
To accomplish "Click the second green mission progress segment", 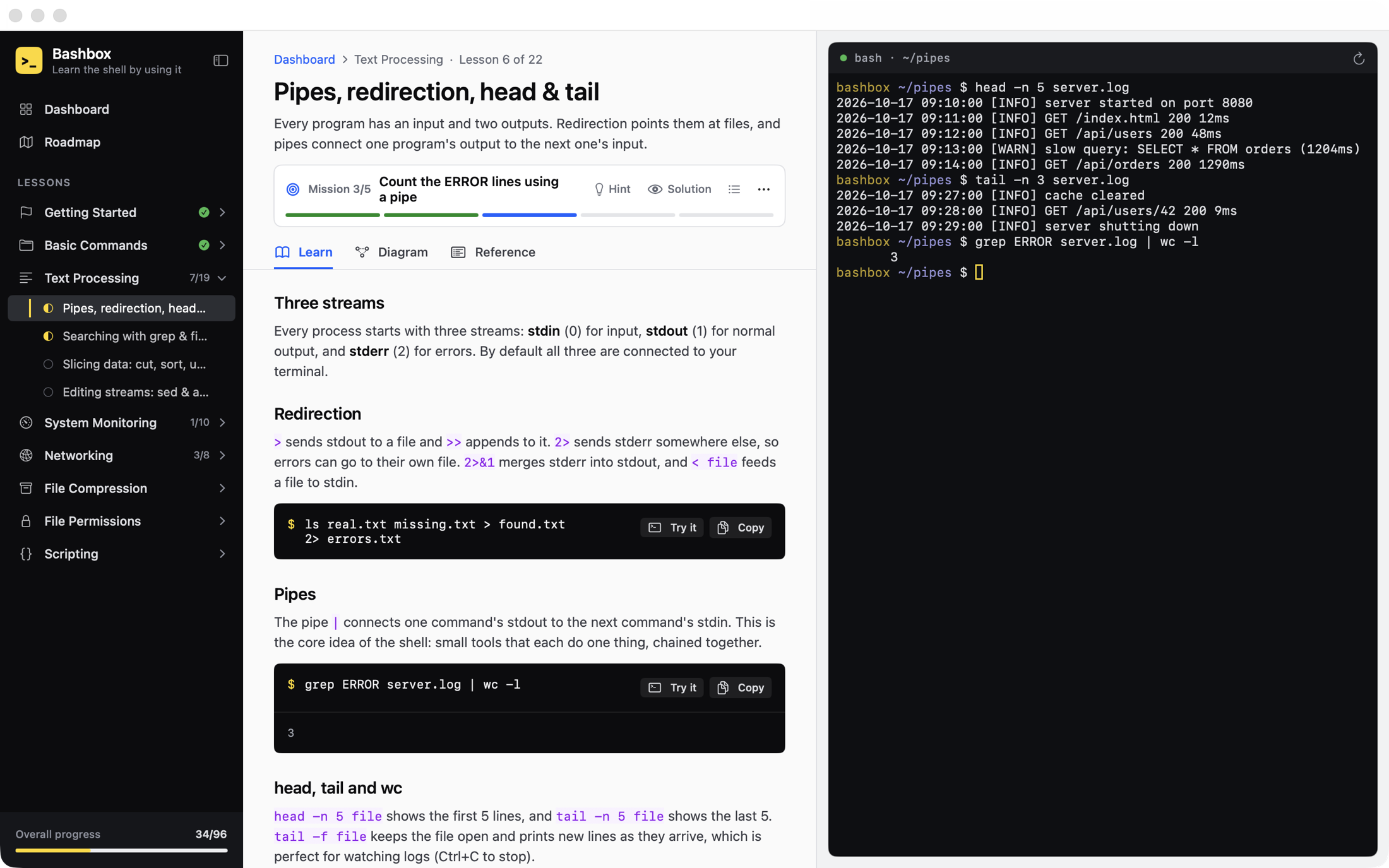I will click(x=431, y=215).
